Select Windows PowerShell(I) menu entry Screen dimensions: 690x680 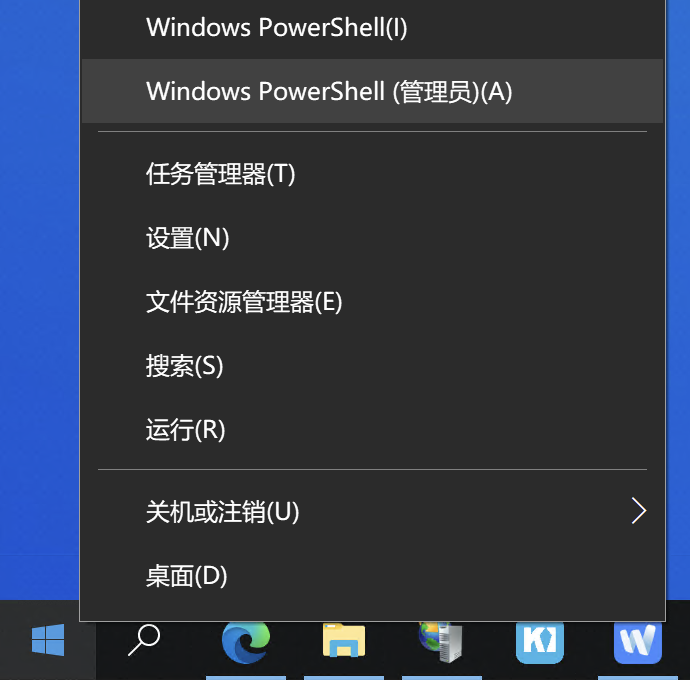click(x=372, y=27)
